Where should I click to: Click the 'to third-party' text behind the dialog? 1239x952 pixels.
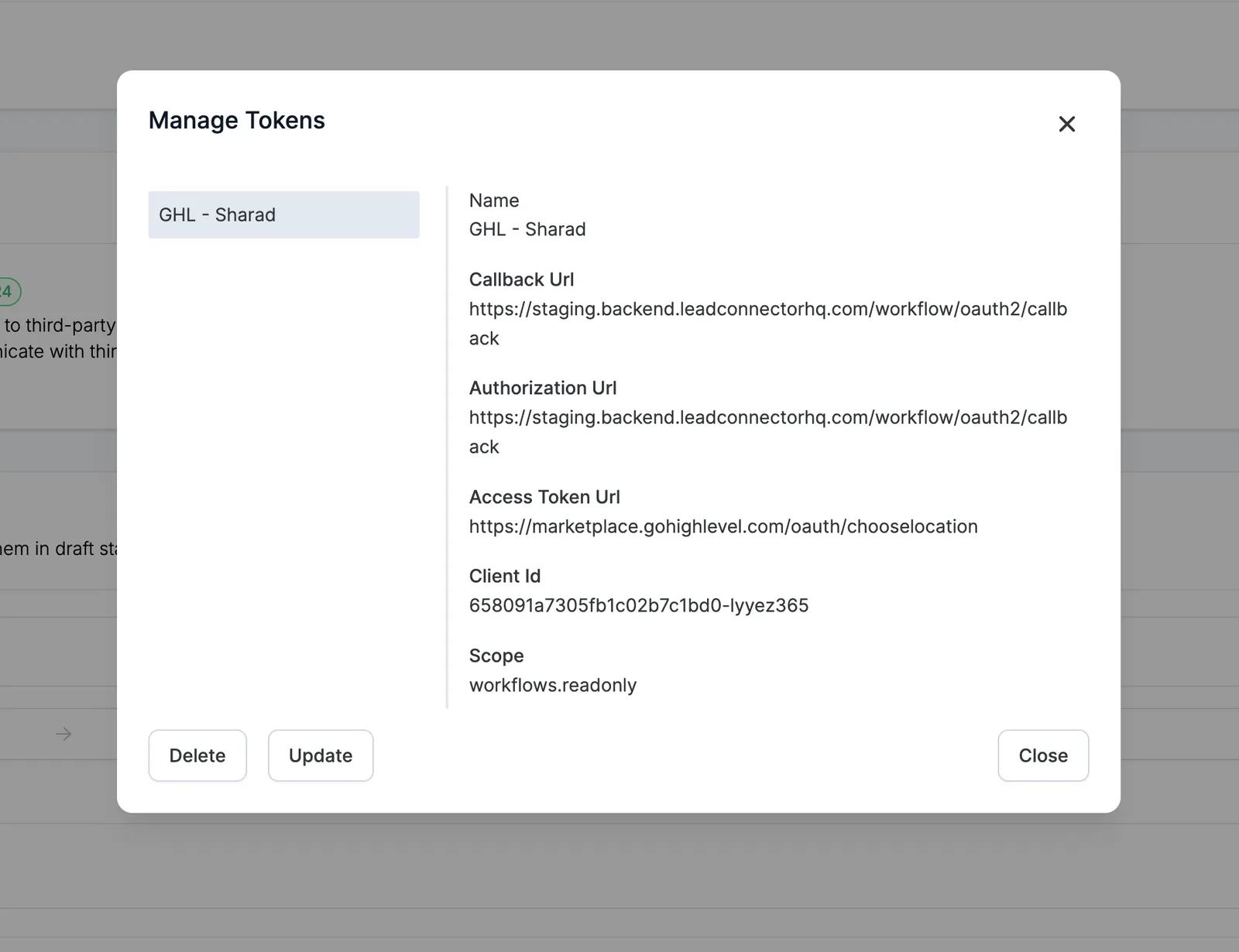pyautogui.click(x=60, y=325)
